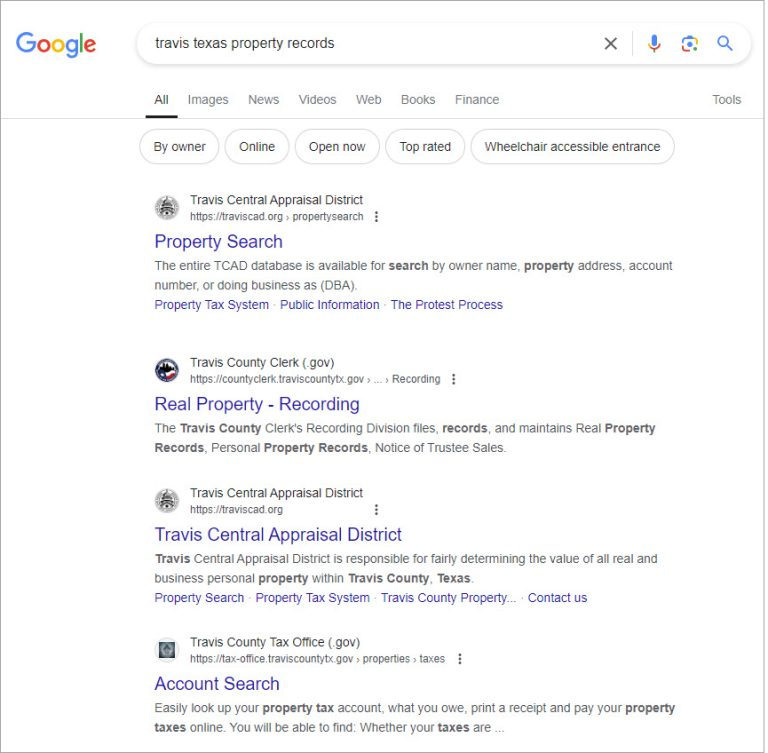The width and height of the screenshot is (768, 753).
Task: Switch to the Images tab
Action: [x=208, y=100]
